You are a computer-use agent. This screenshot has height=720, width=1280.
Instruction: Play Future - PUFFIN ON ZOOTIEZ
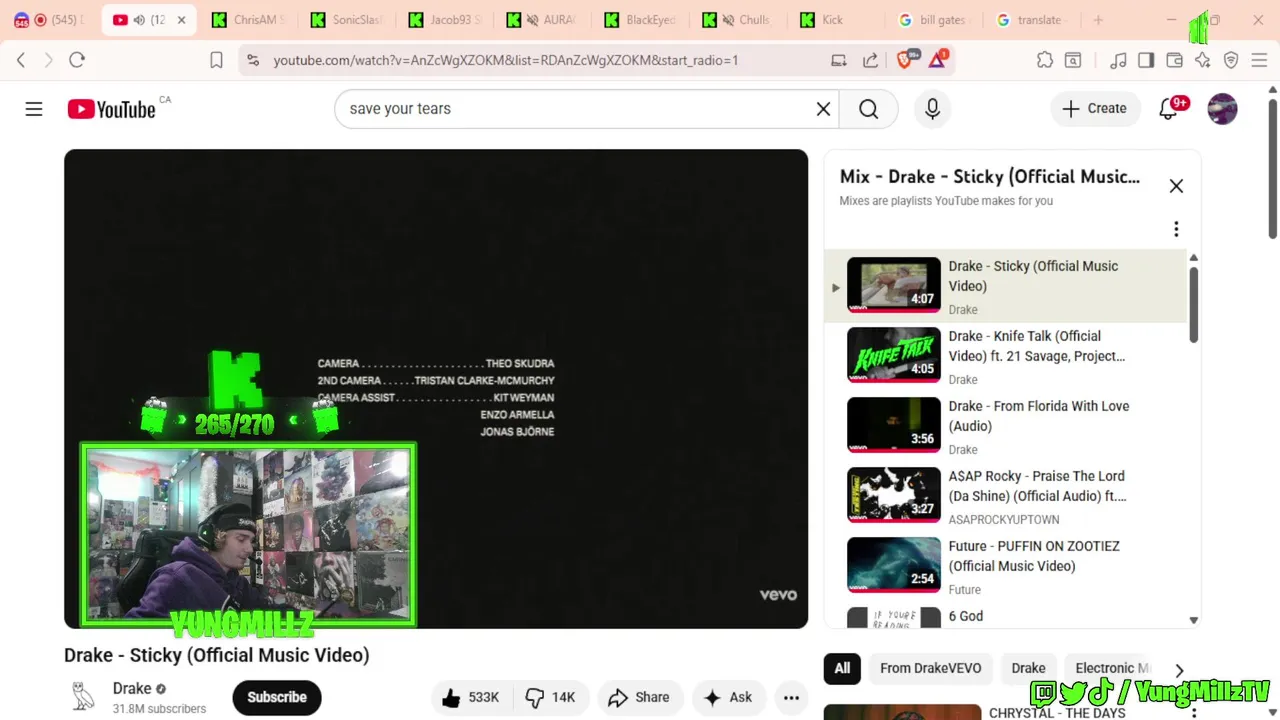pos(1006,566)
